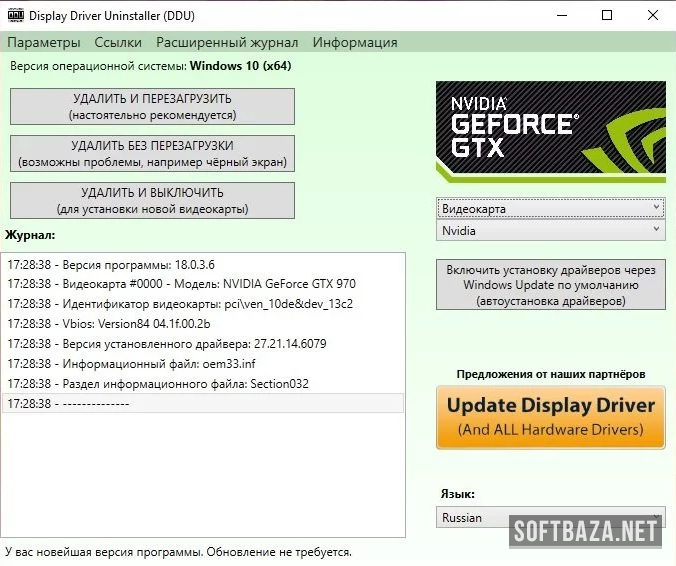This screenshot has width=676, height=566.
Task: Open the Расширенный журнал menu
Action: (227, 42)
